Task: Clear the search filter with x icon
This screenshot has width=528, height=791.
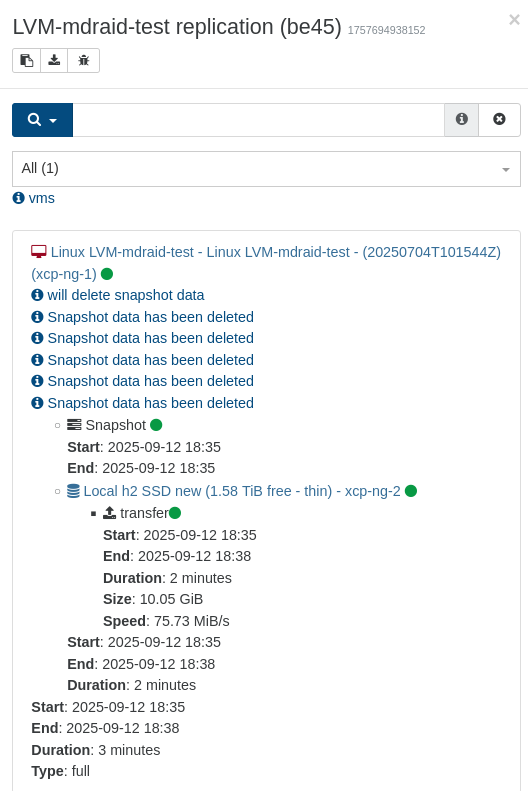Action: 499,120
